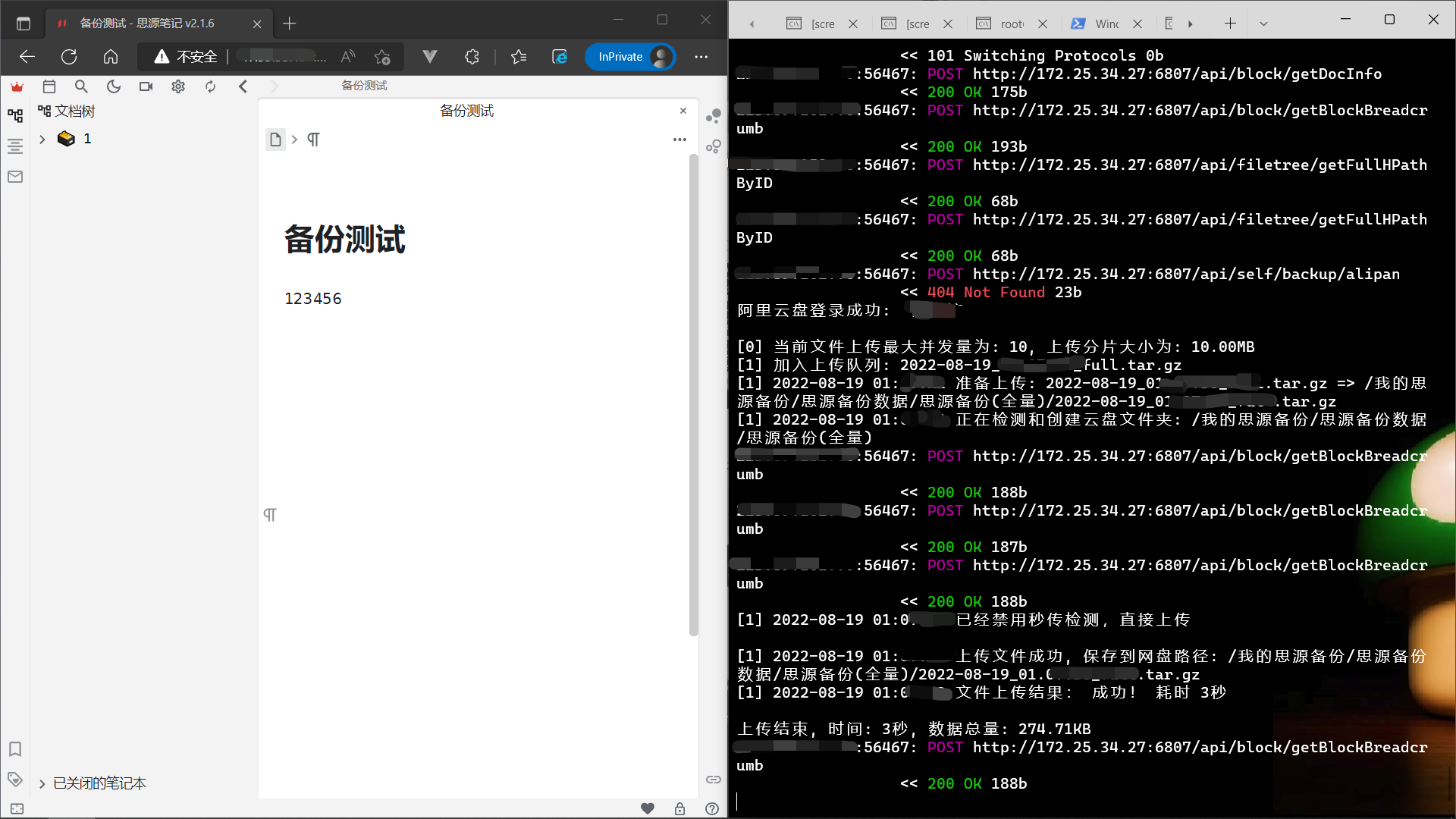This screenshot has height=819, width=1456.
Task: Open the inbox envelope panel
Action: point(15,177)
